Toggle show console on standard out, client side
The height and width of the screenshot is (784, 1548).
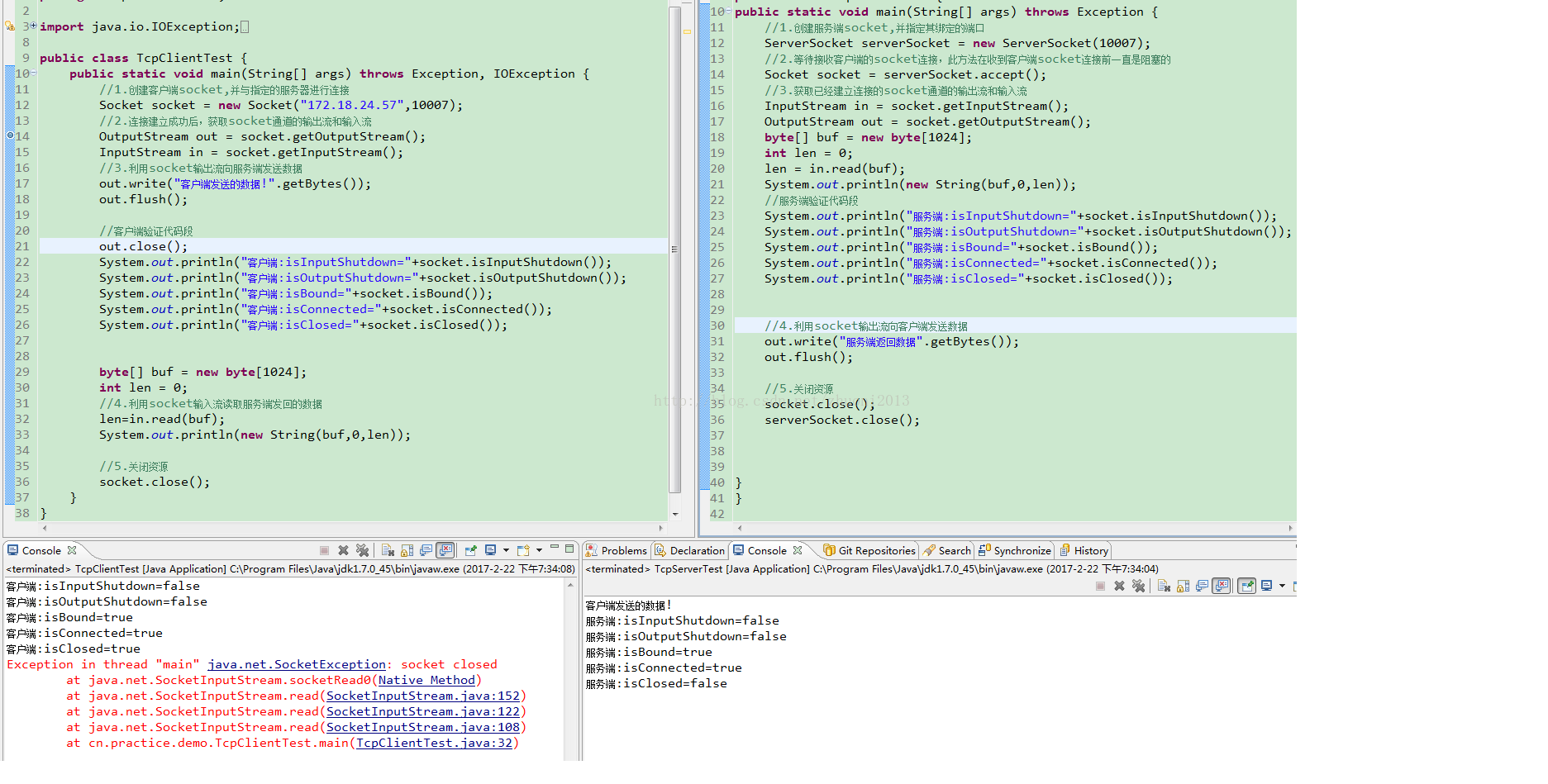pos(426,550)
